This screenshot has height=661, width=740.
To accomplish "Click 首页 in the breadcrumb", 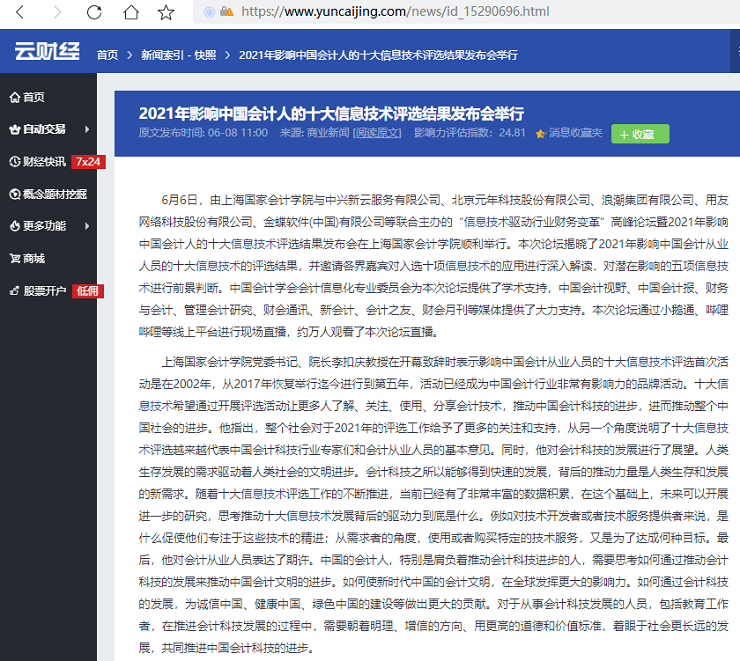I will pyautogui.click(x=107, y=54).
